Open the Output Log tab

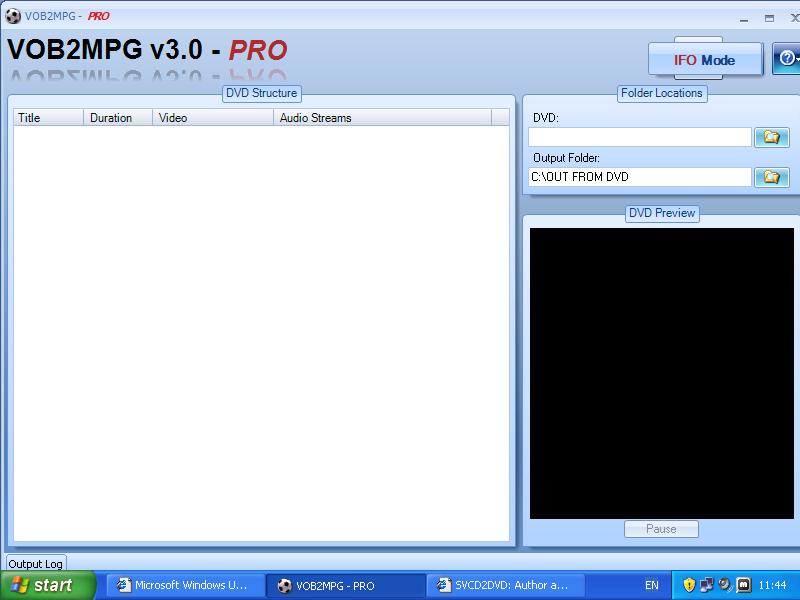coord(35,564)
